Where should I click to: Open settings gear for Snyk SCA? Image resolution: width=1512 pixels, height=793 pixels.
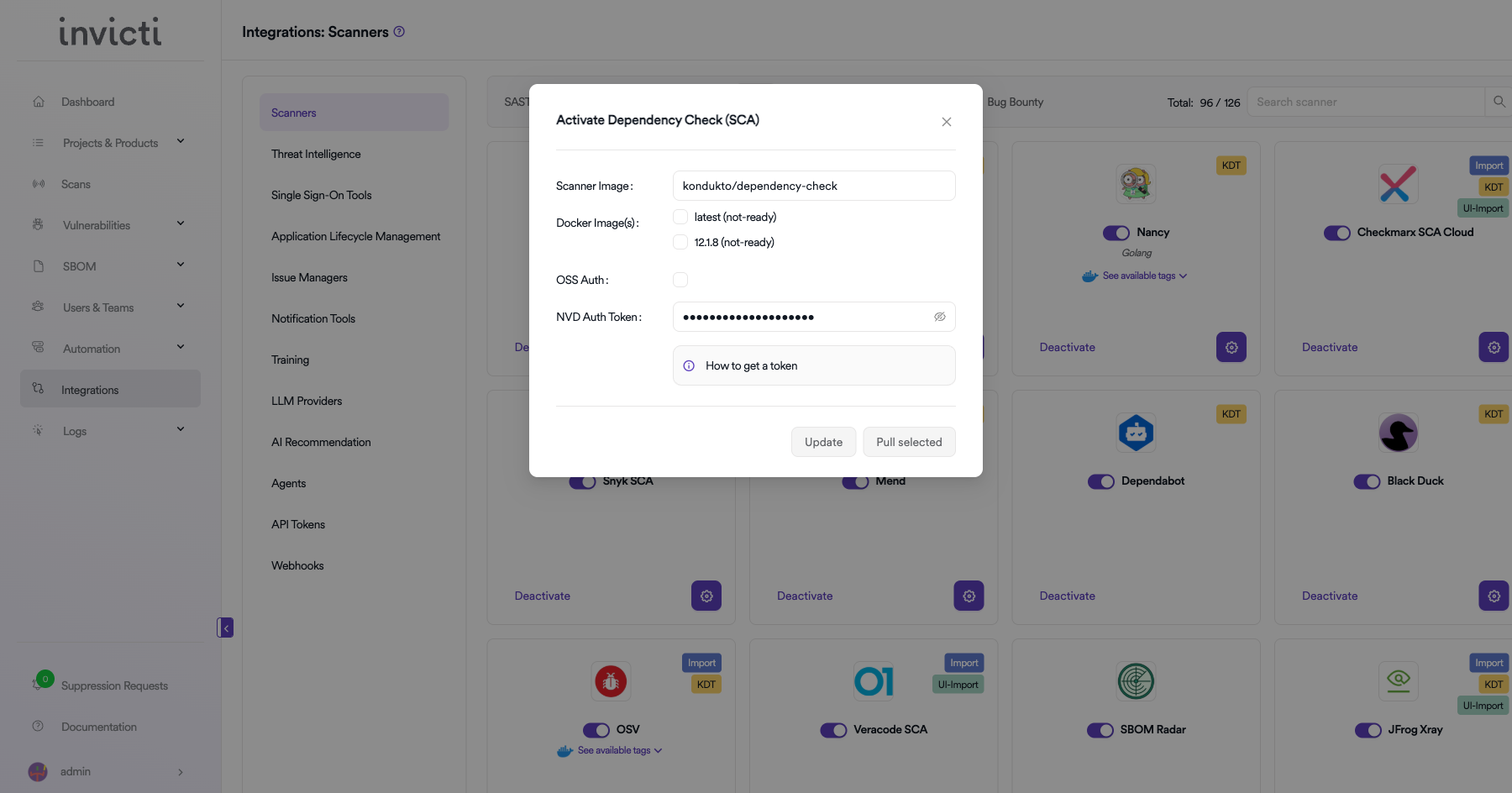(x=706, y=596)
